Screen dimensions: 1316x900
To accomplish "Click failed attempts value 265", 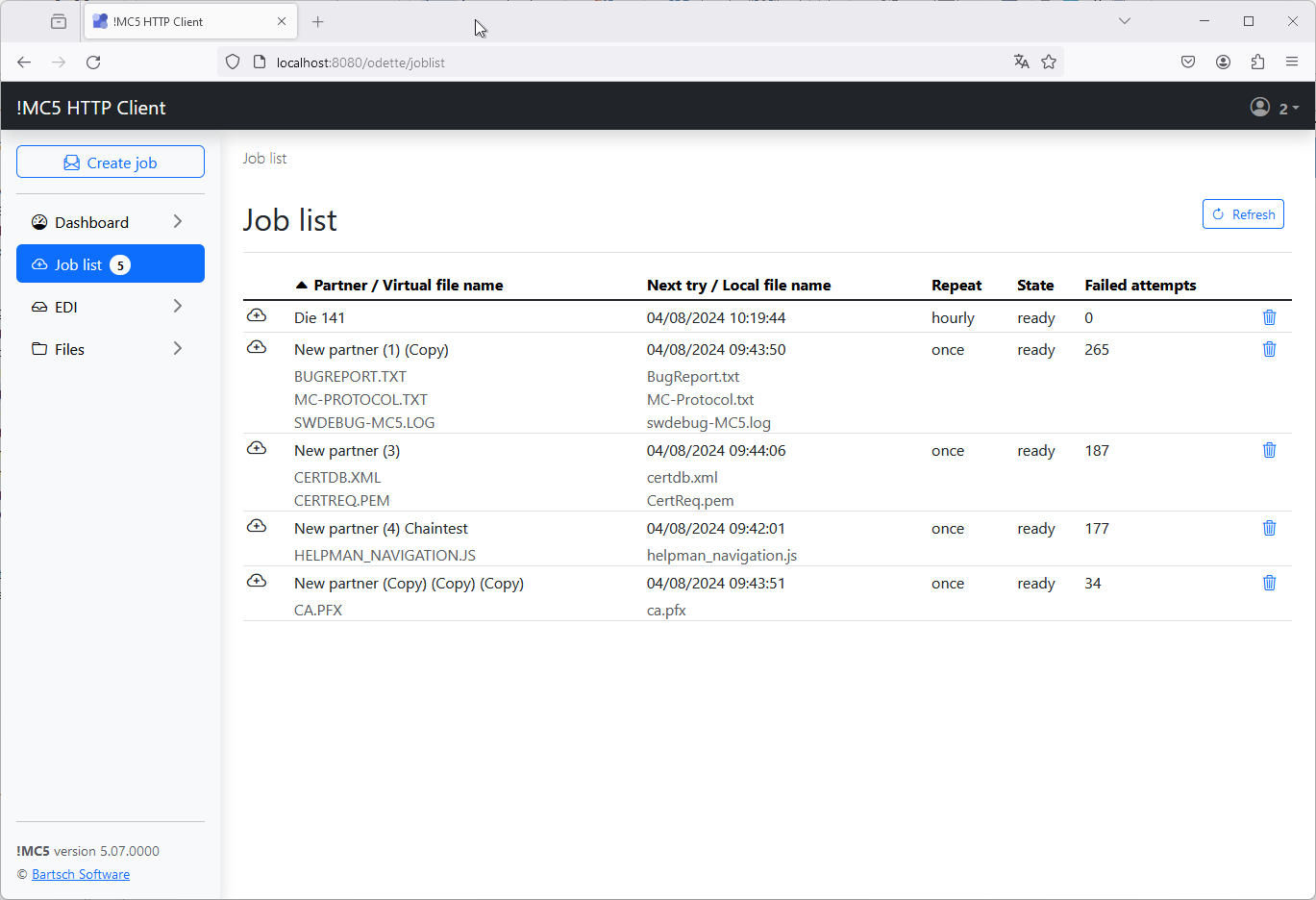I will [1097, 349].
